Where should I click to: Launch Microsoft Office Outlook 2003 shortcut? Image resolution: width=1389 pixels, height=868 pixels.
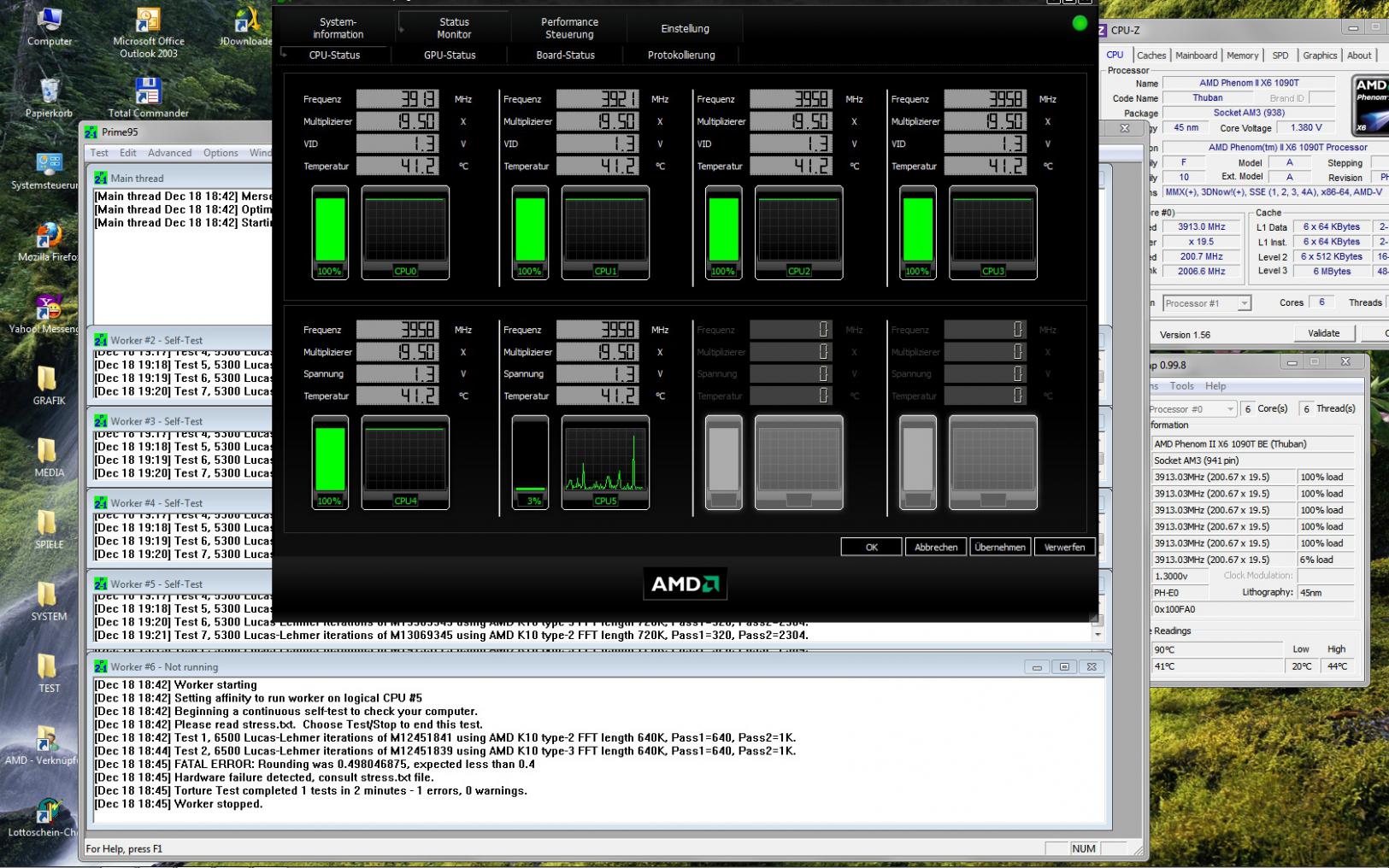click(149, 32)
